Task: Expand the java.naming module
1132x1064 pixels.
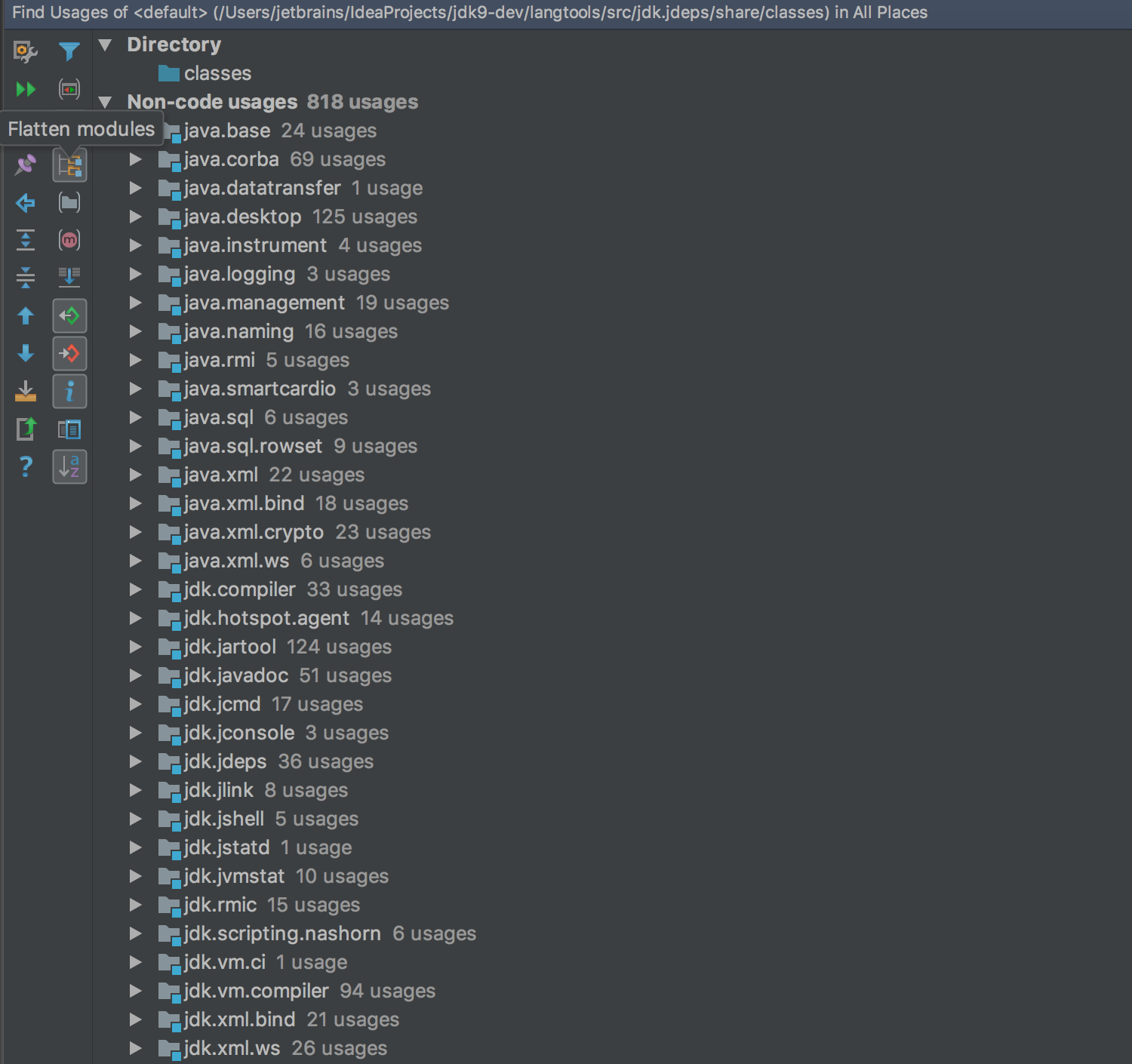Action: coord(136,331)
